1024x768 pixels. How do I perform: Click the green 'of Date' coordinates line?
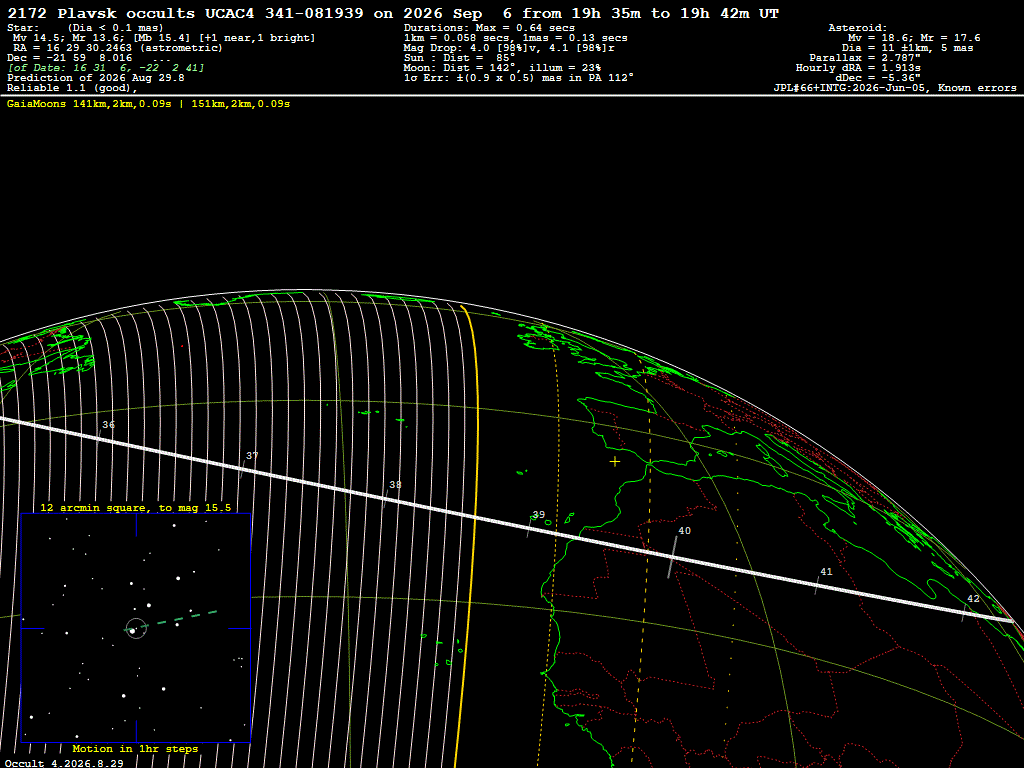pyautogui.click(x=106, y=68)
